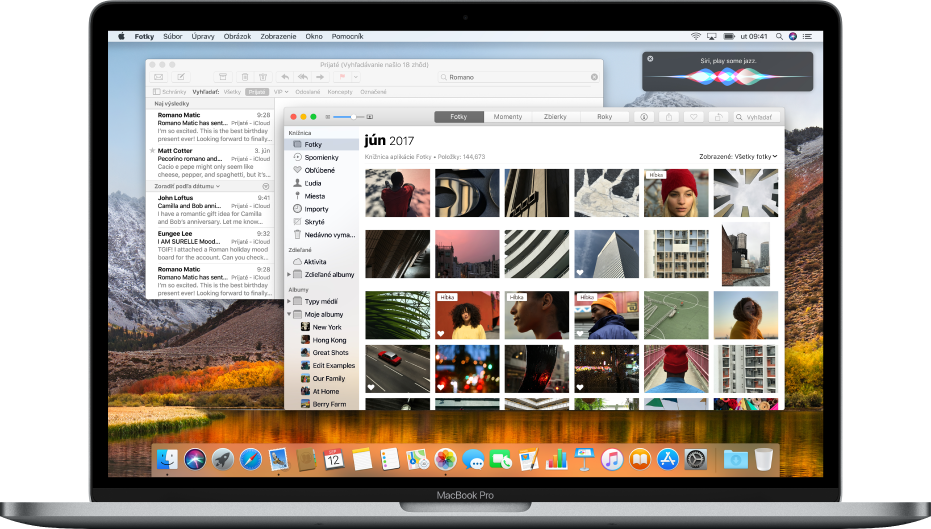Toggle heart on red car photo

point(371,387)
